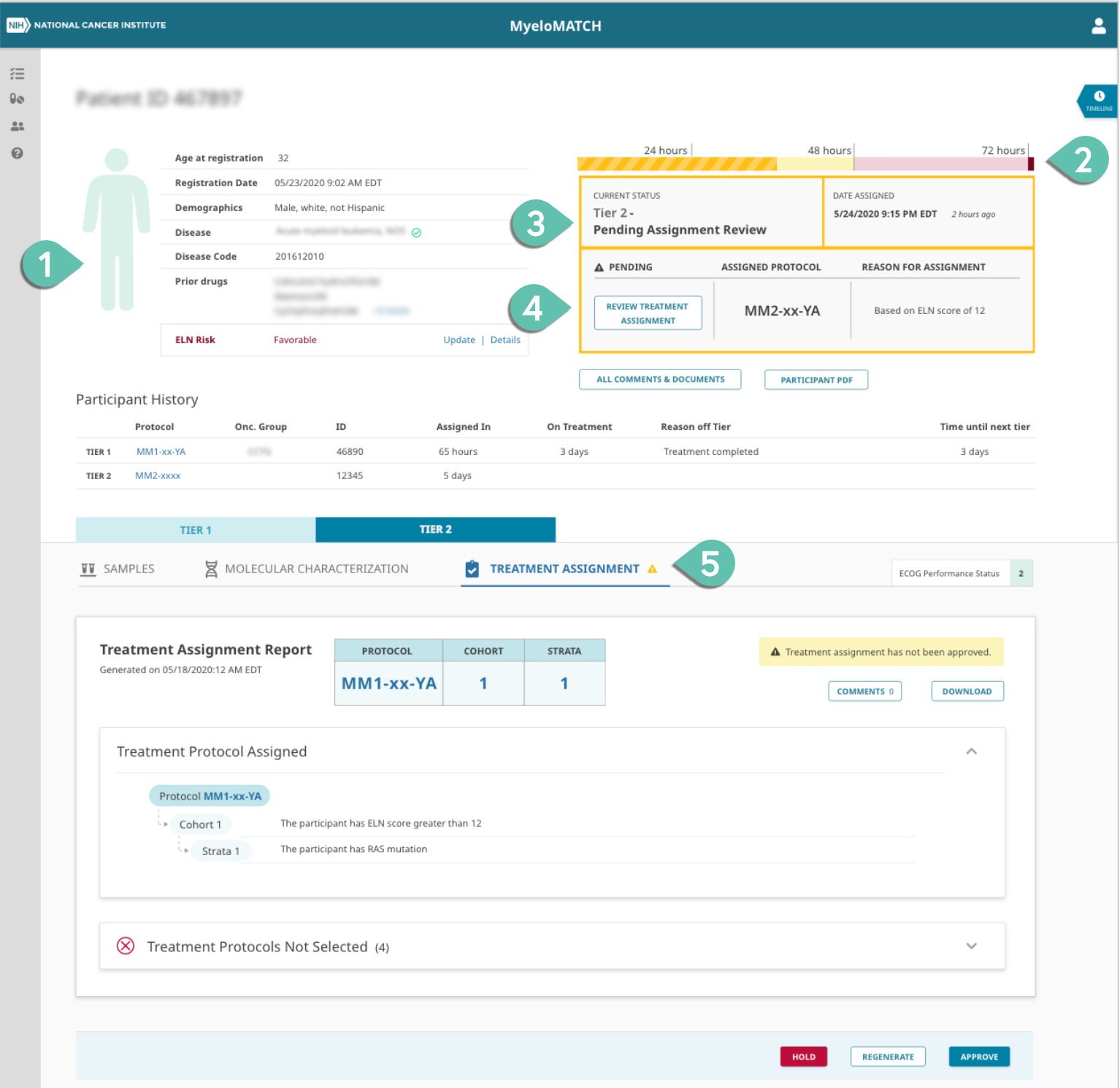Click 'Based on ELN score of 12' text

[929, 311]
